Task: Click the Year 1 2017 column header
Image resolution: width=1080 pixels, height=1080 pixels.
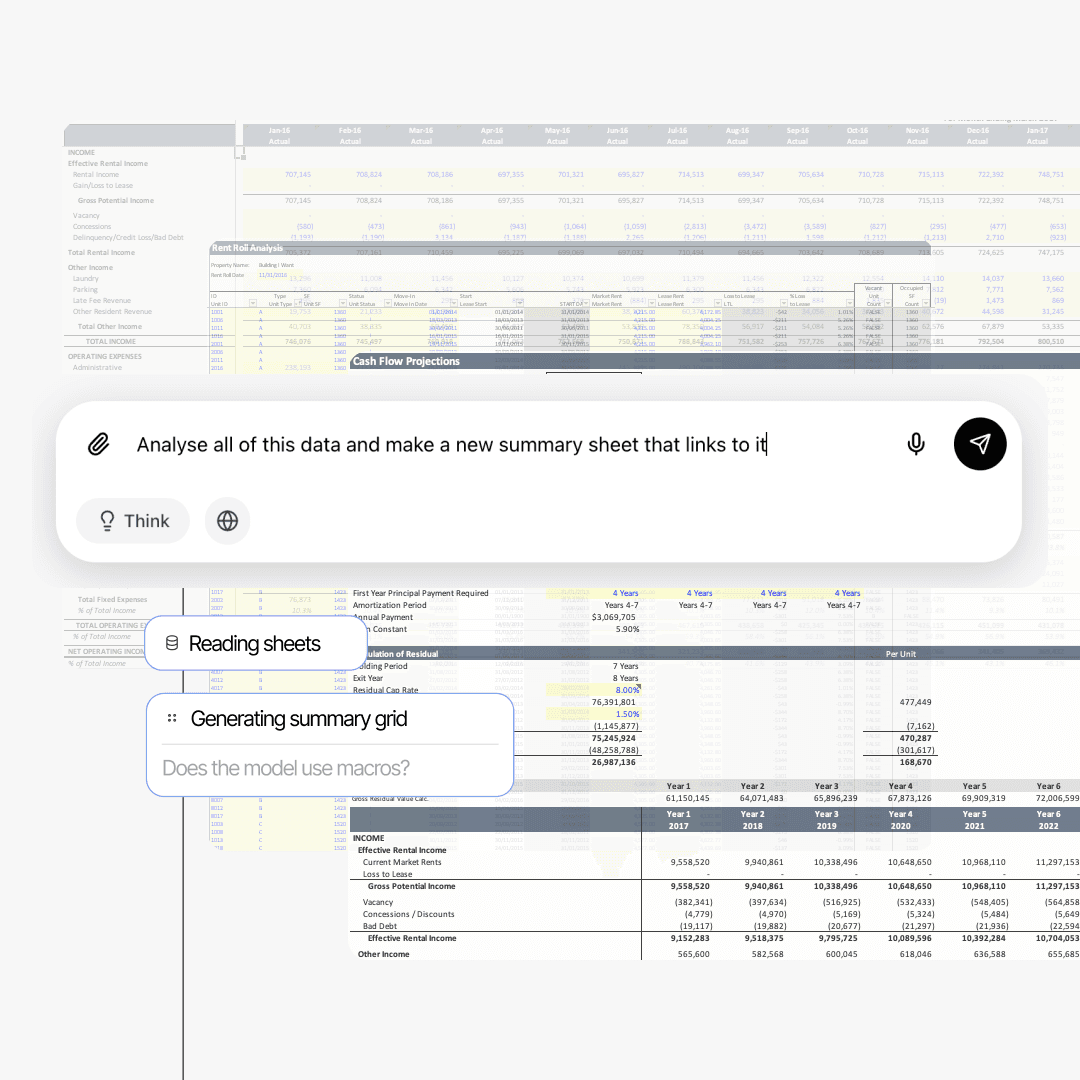Action: pos(678,820)
